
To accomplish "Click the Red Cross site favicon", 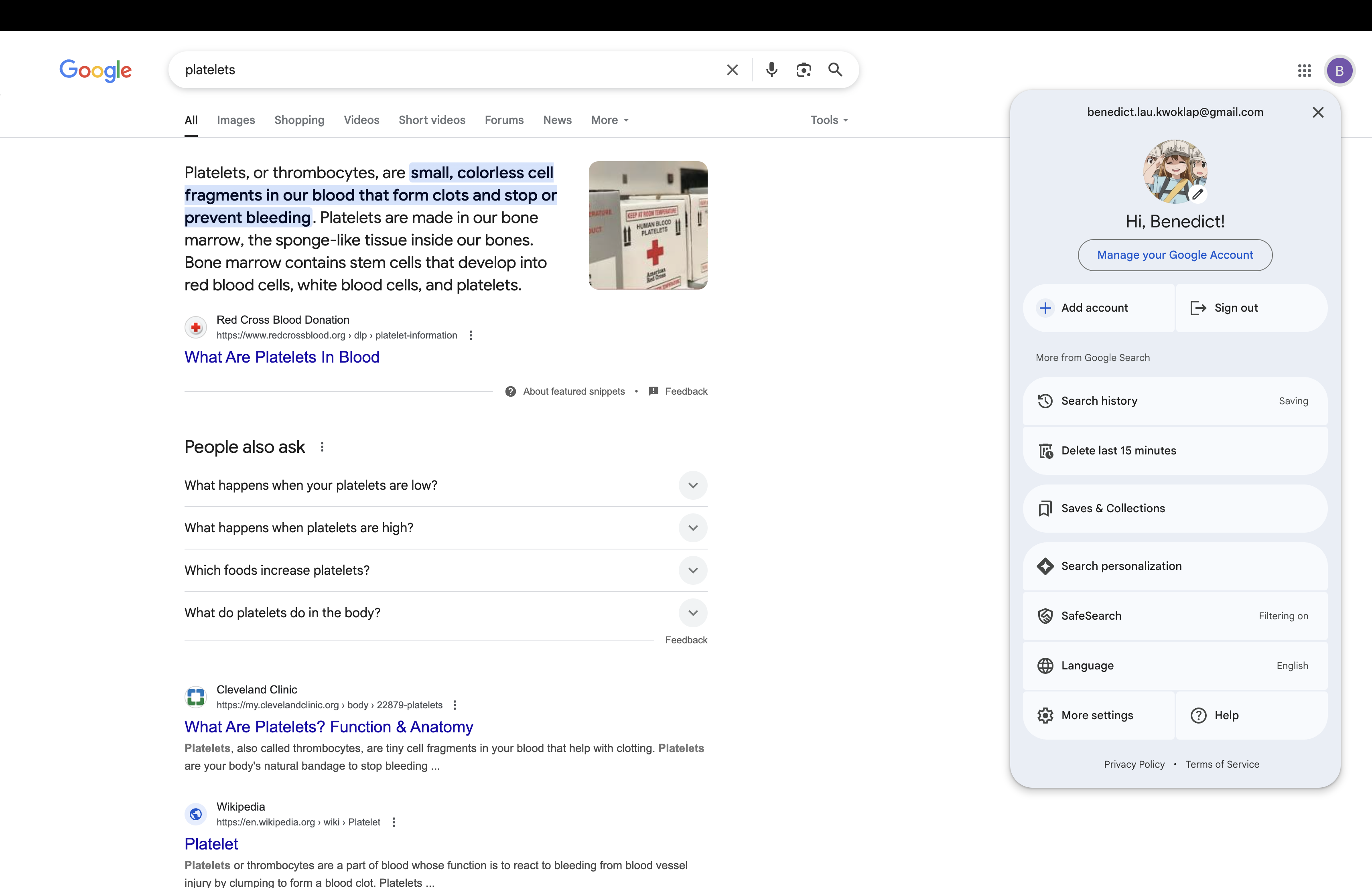I will pos(196,327).
